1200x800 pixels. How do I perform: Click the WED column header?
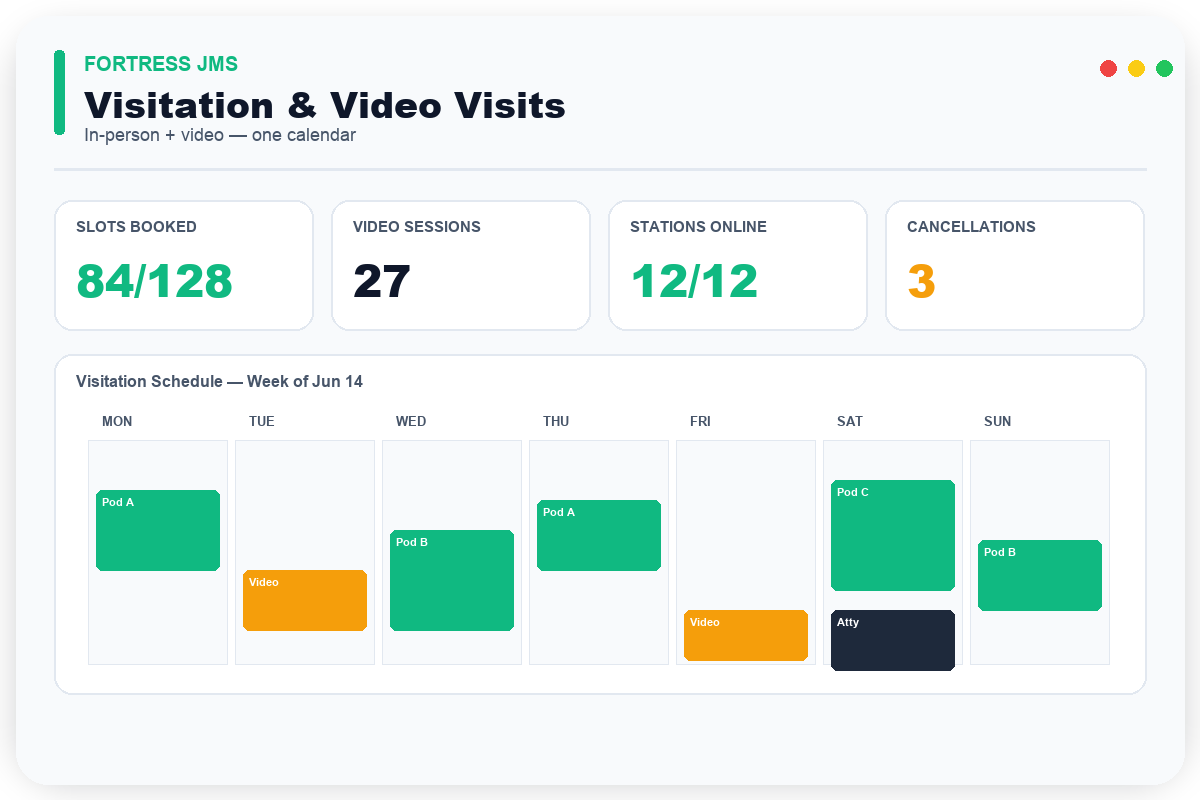411,421
